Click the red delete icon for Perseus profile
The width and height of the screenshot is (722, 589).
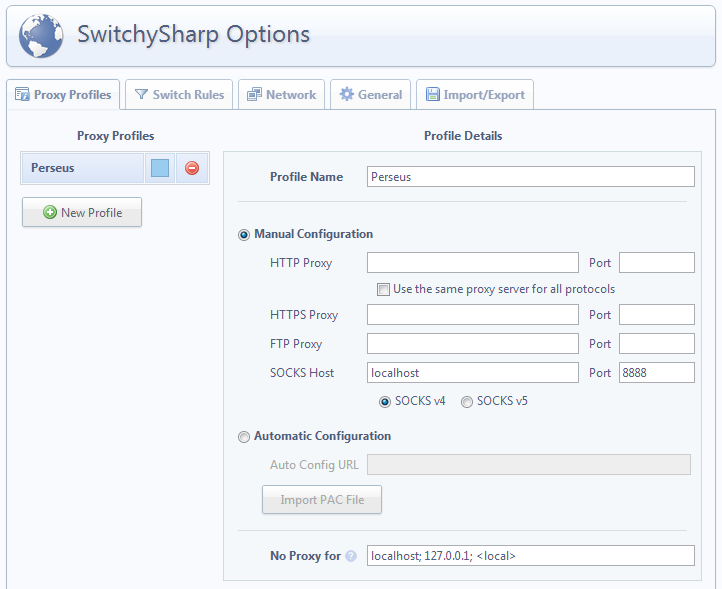coord(192,168)
